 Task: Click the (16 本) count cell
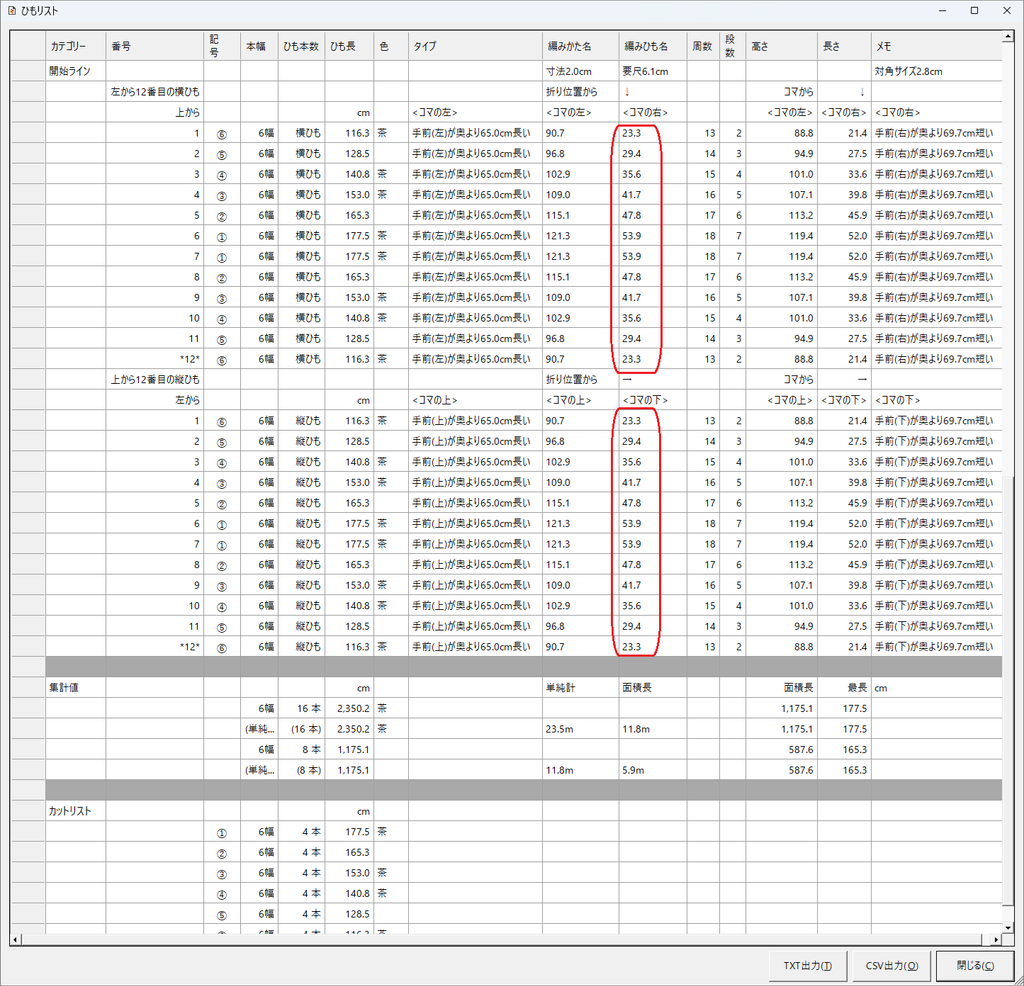(302, 729)
